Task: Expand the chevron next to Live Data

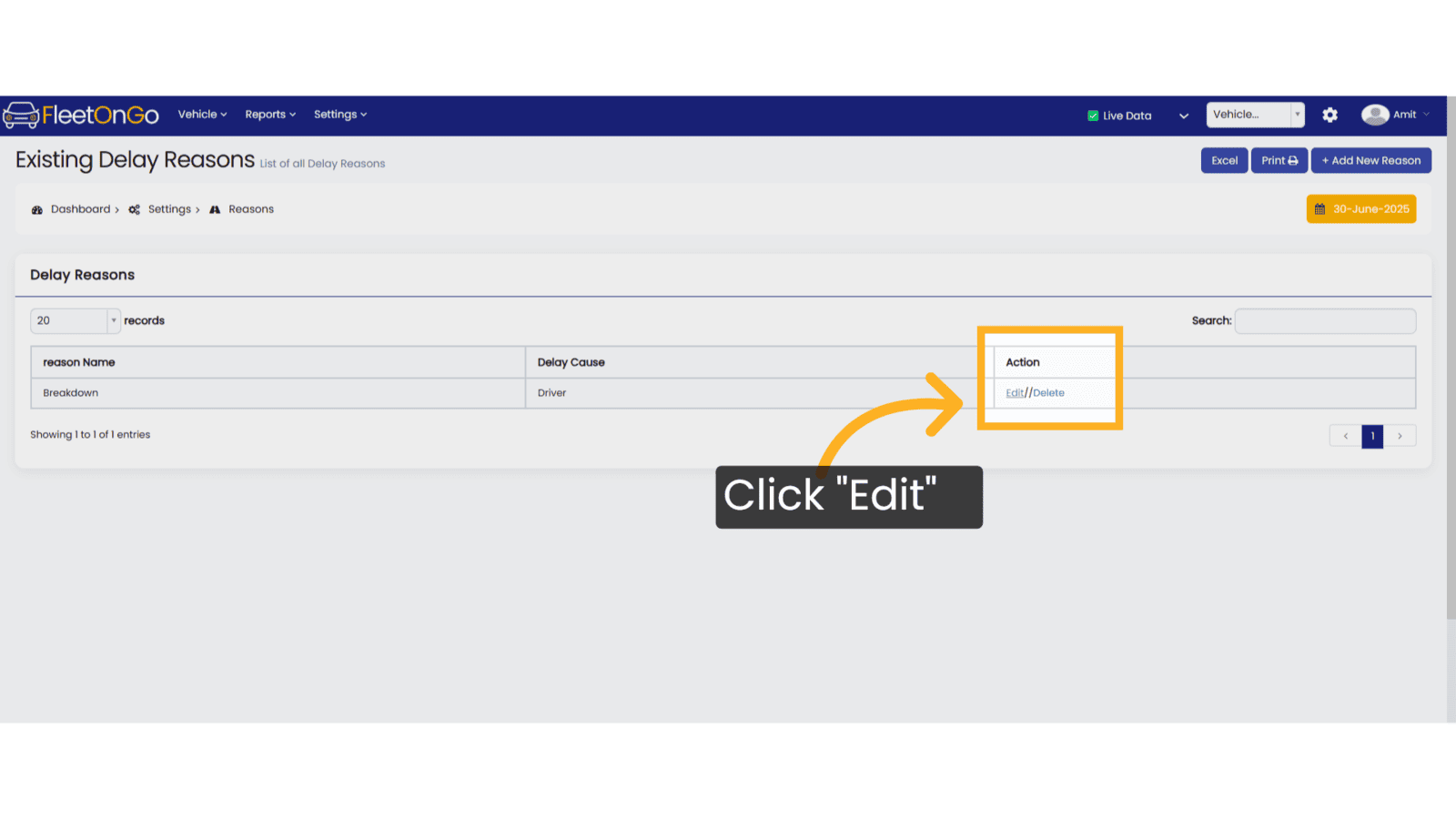Action: click(x=1183, y=116)
